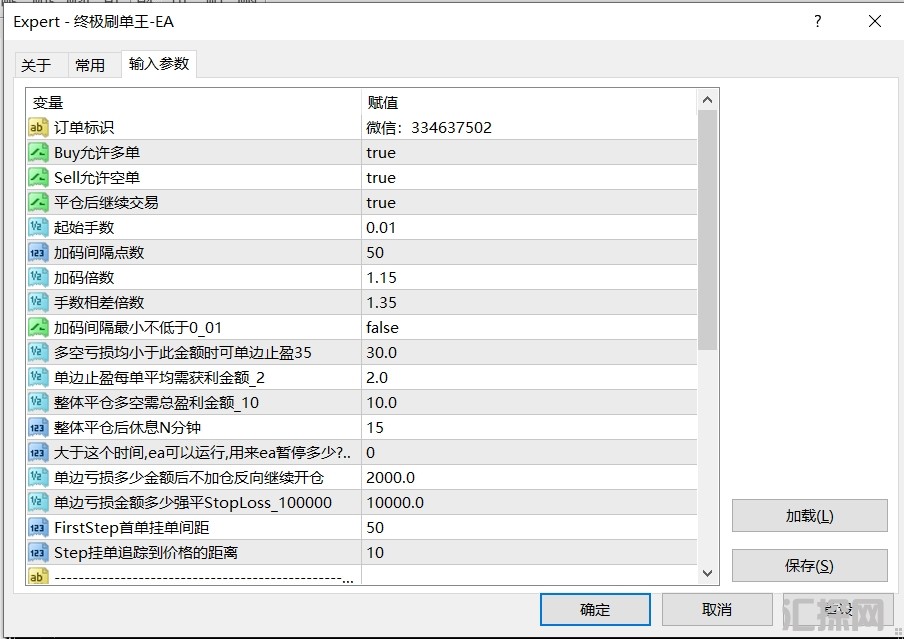Image resolution: width=904 pixels, height=639 pixels.
Task: Toggle the true value for Buy允许多单
Action: (529, 152)
